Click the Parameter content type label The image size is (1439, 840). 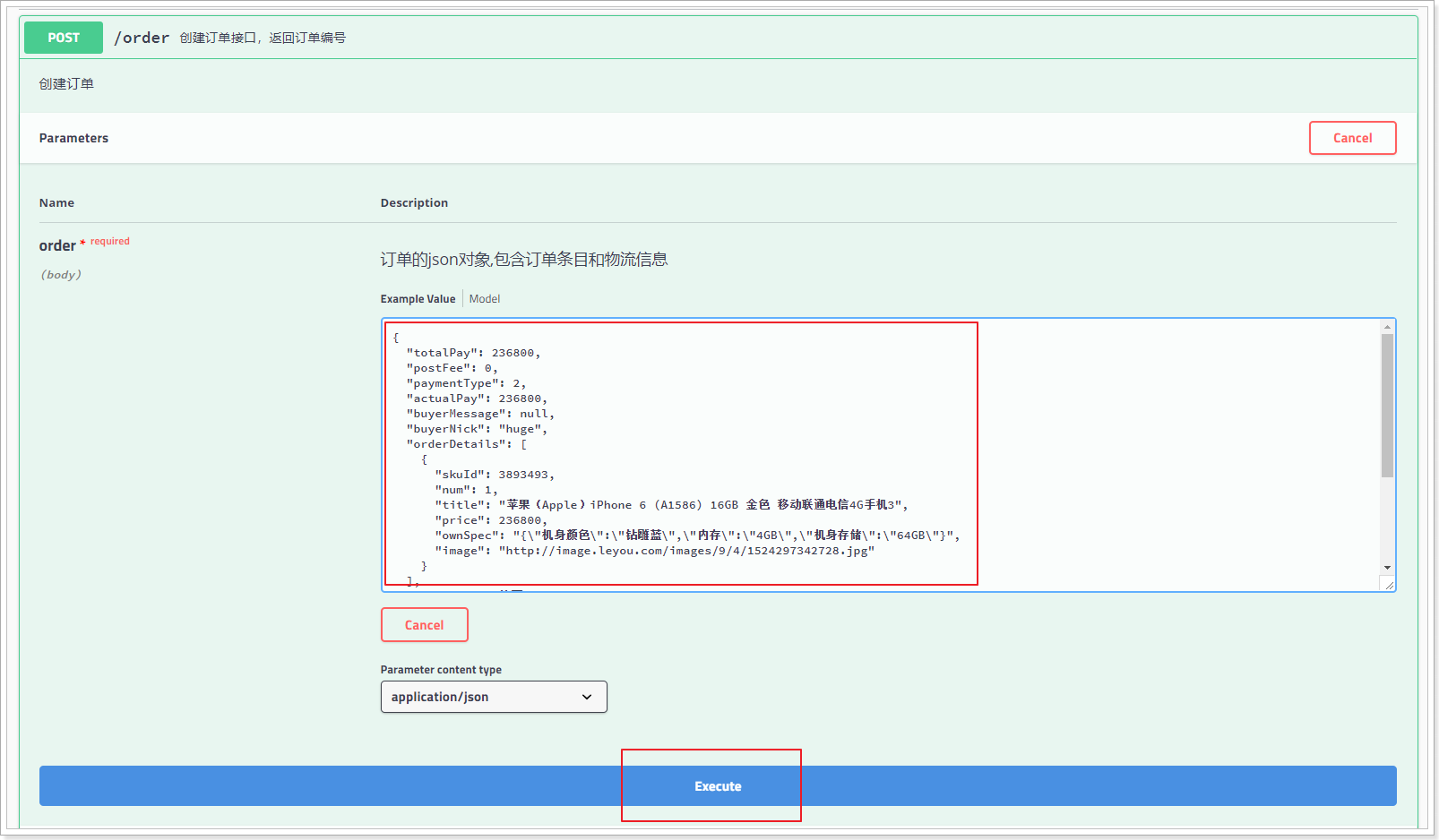441,670
